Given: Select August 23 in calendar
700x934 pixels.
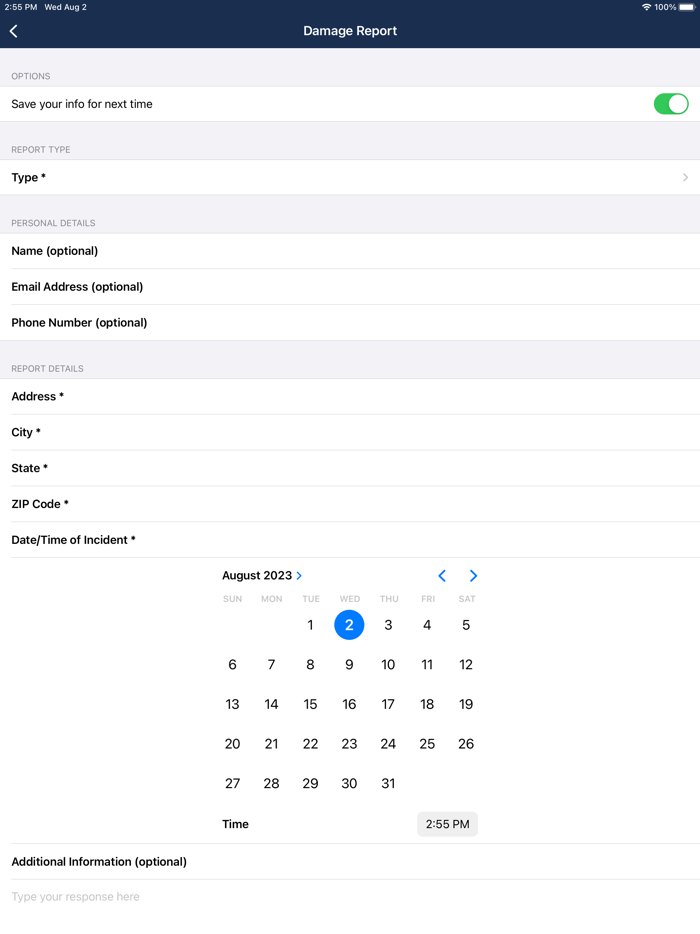Looking at the screenshot, I should coord(349,744).
